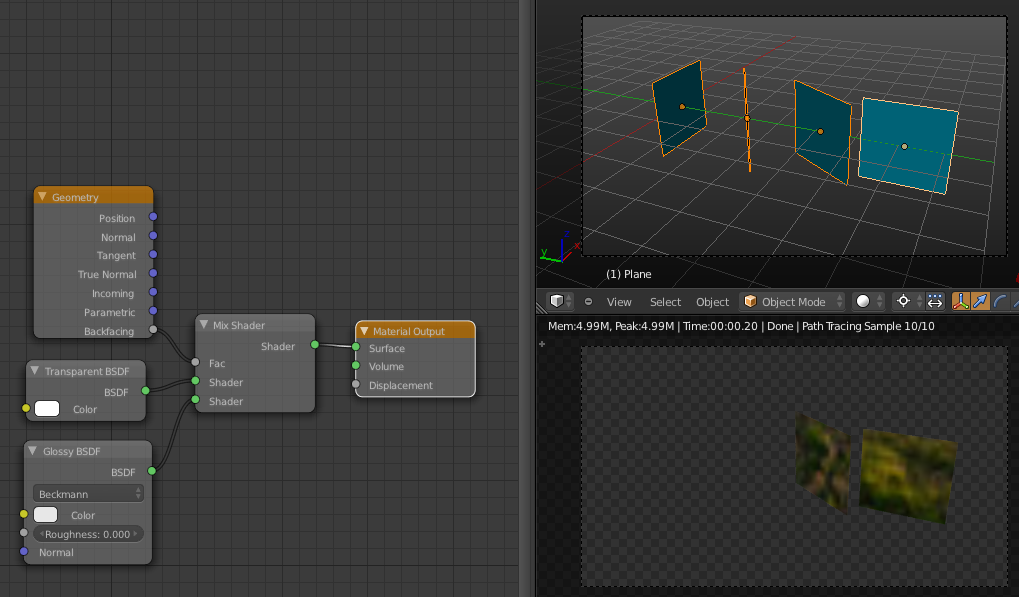This screenshot has height=597, width=1019.
Task: Open the Transparent BSDF color swatch
Action: click(x=47, y=409)
